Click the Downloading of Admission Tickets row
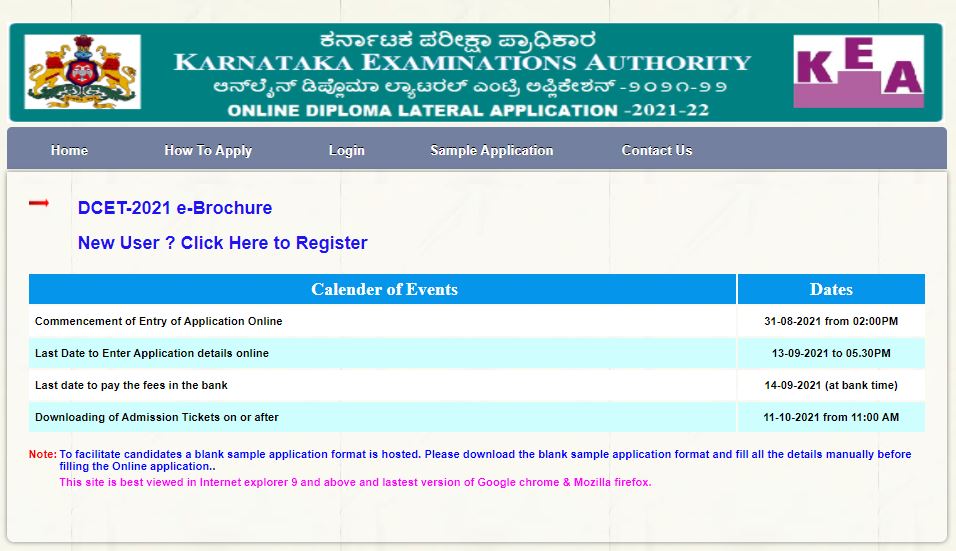Viewport: 956px width, 551px height. coord(157,417)
